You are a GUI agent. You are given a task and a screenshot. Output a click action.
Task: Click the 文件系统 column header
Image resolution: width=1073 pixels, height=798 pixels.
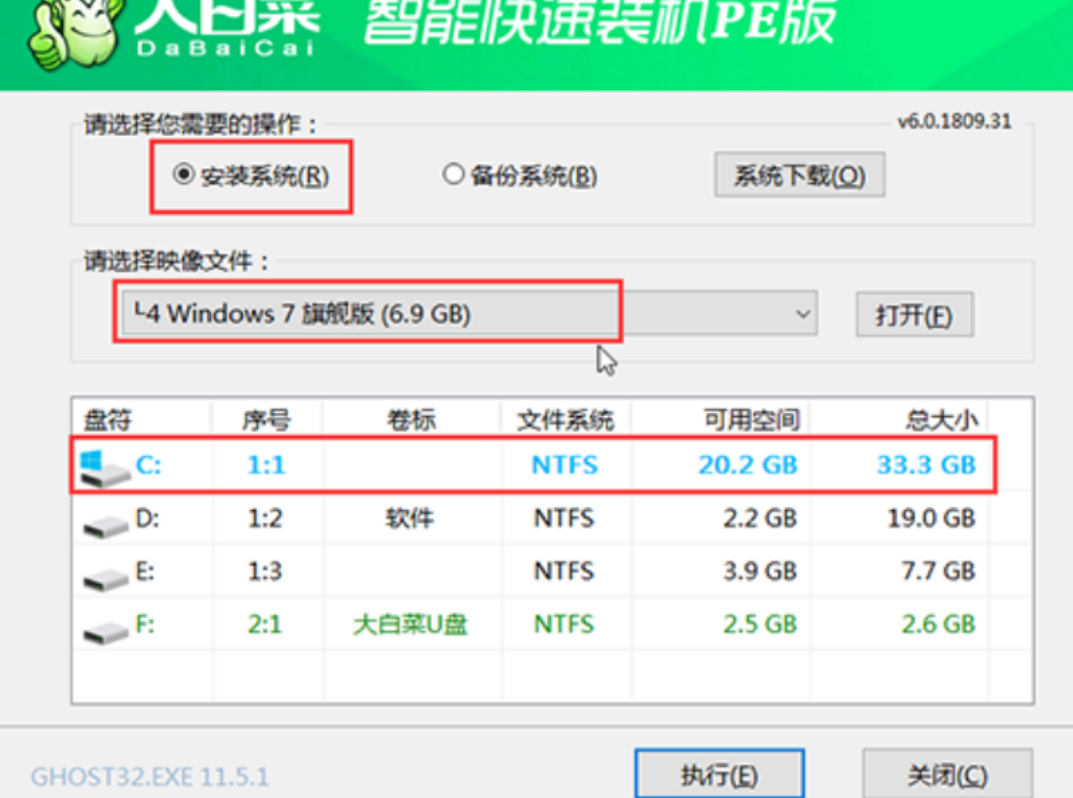pyautogui.click(x=565, y=420)
